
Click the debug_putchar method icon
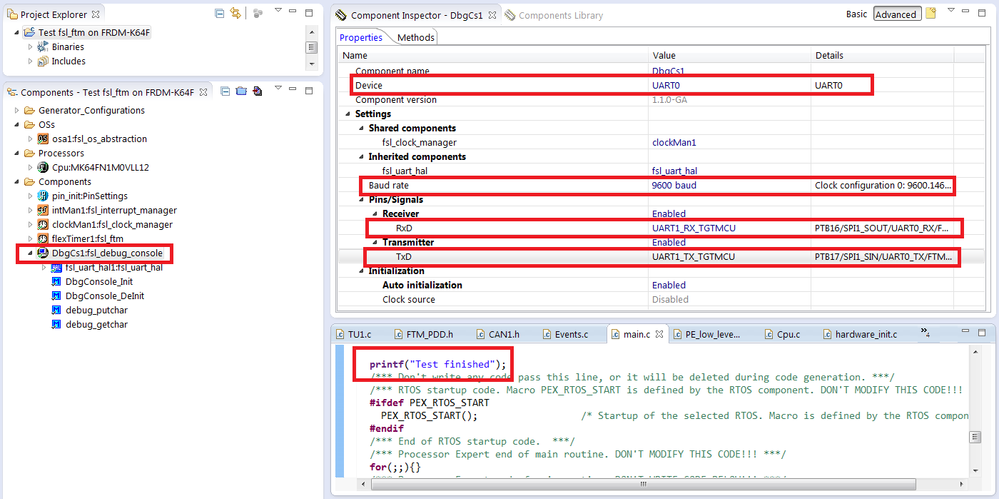coord(56,310)
